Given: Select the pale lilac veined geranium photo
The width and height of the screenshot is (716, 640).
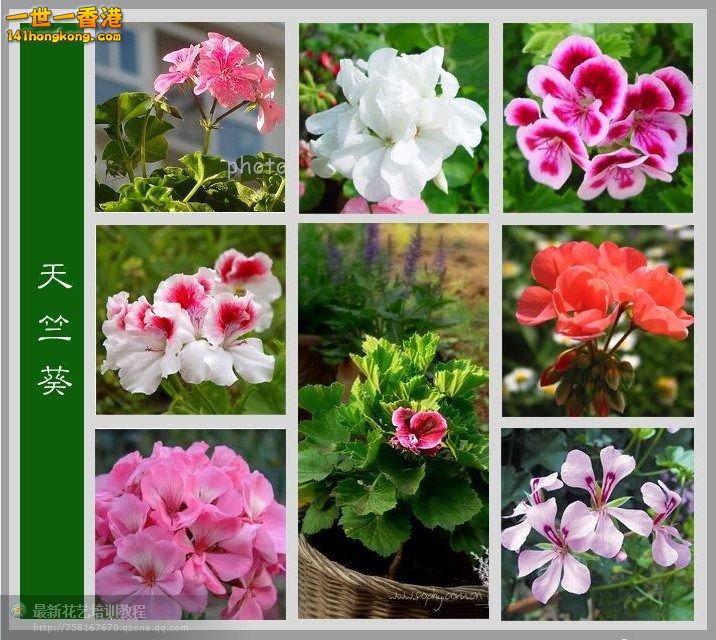Looking at the screenshot, I should [x=598, y=524].
